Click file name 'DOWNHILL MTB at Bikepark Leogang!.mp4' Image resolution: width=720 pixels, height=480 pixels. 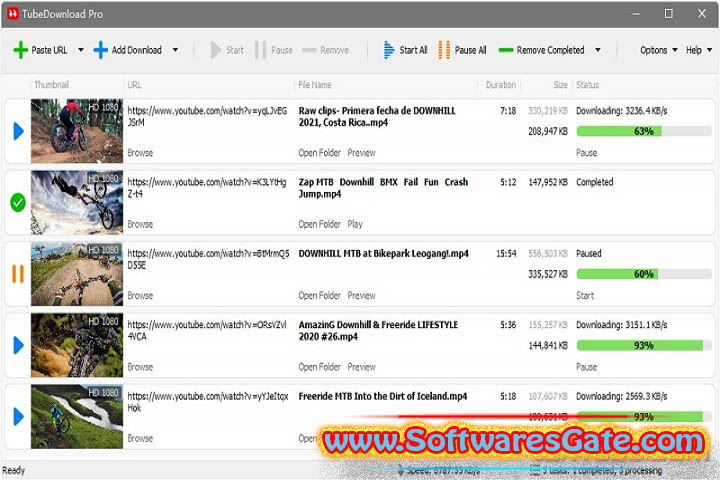tap(383, 254)
